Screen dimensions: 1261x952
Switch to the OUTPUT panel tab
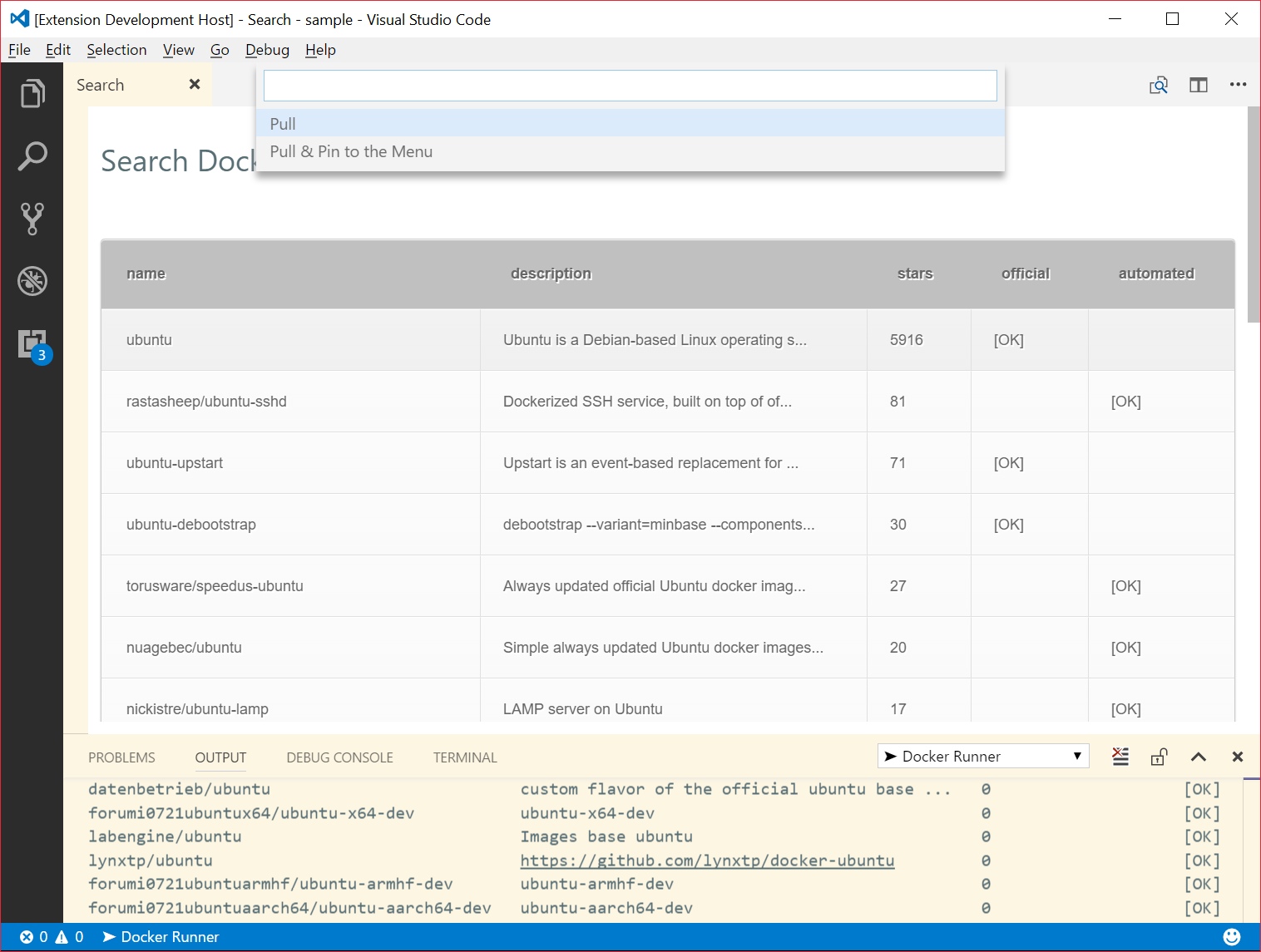coord(220,757)
